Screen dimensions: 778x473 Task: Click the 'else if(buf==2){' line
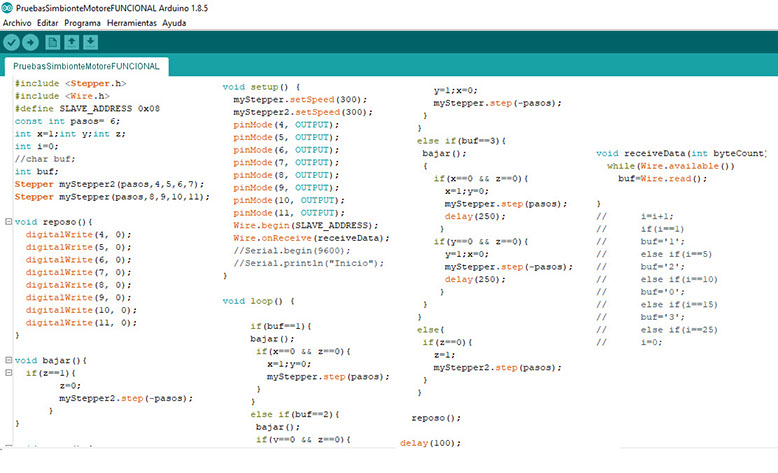295,414
